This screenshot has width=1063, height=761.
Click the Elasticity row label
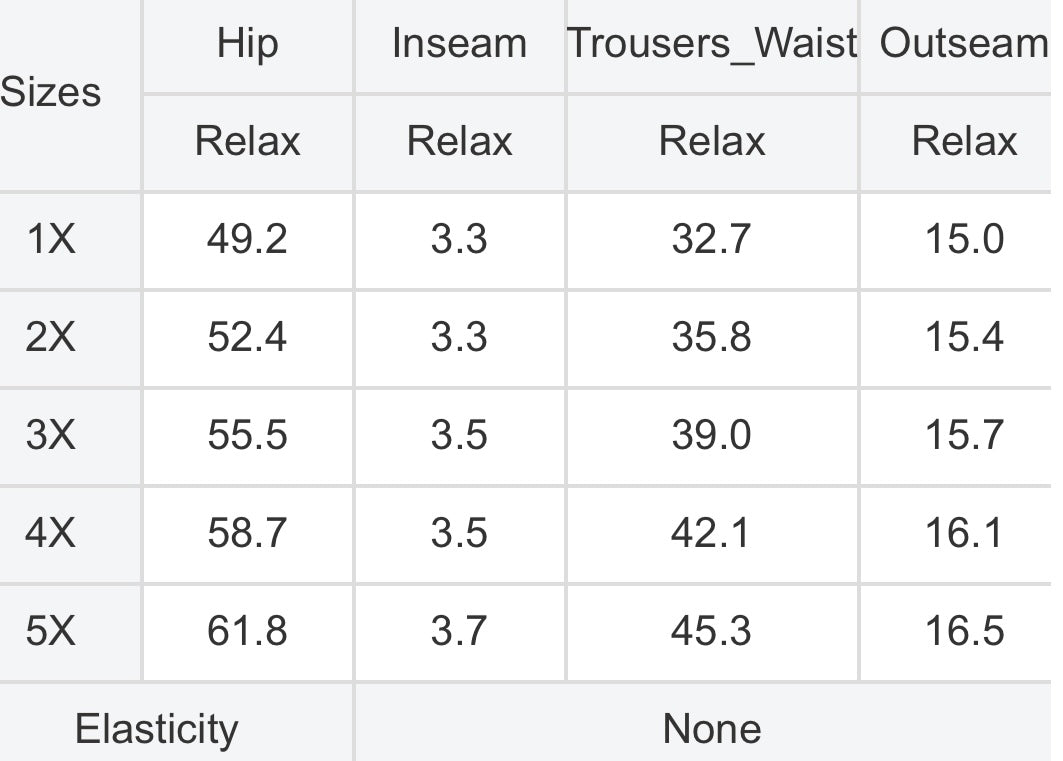pos(157,729)
